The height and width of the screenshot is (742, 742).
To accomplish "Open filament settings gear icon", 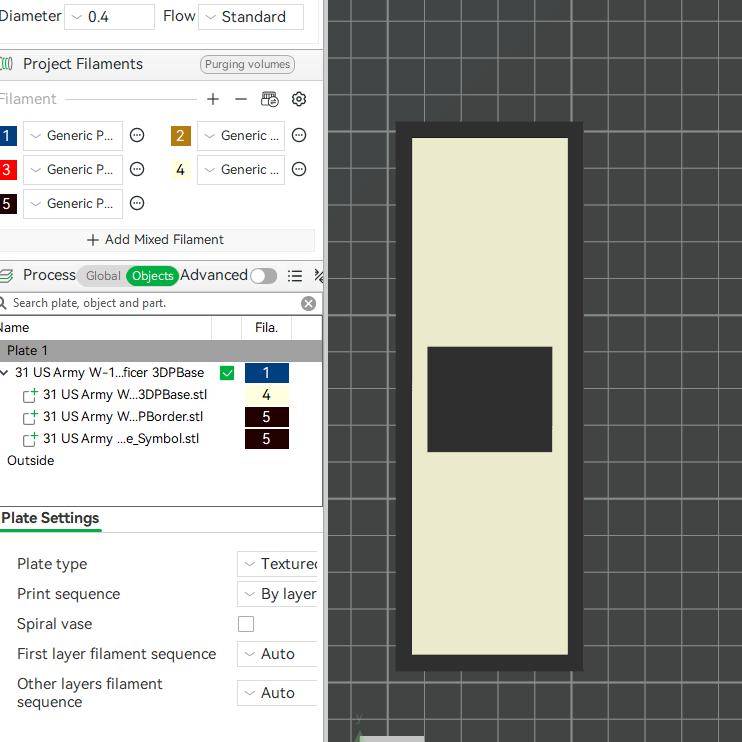I will 299,99.
